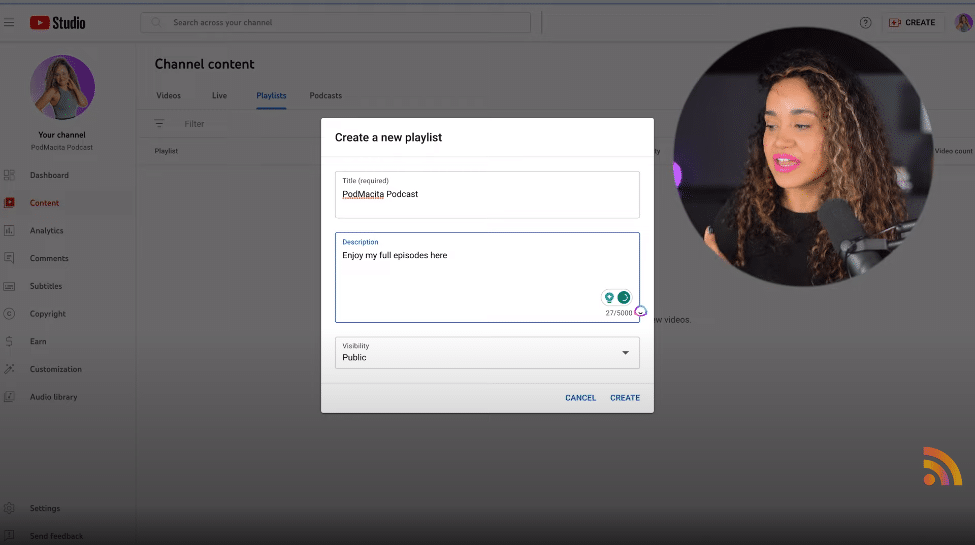
Task: Click the Copyright sidebar icon
Action: [x=9, y=314]
